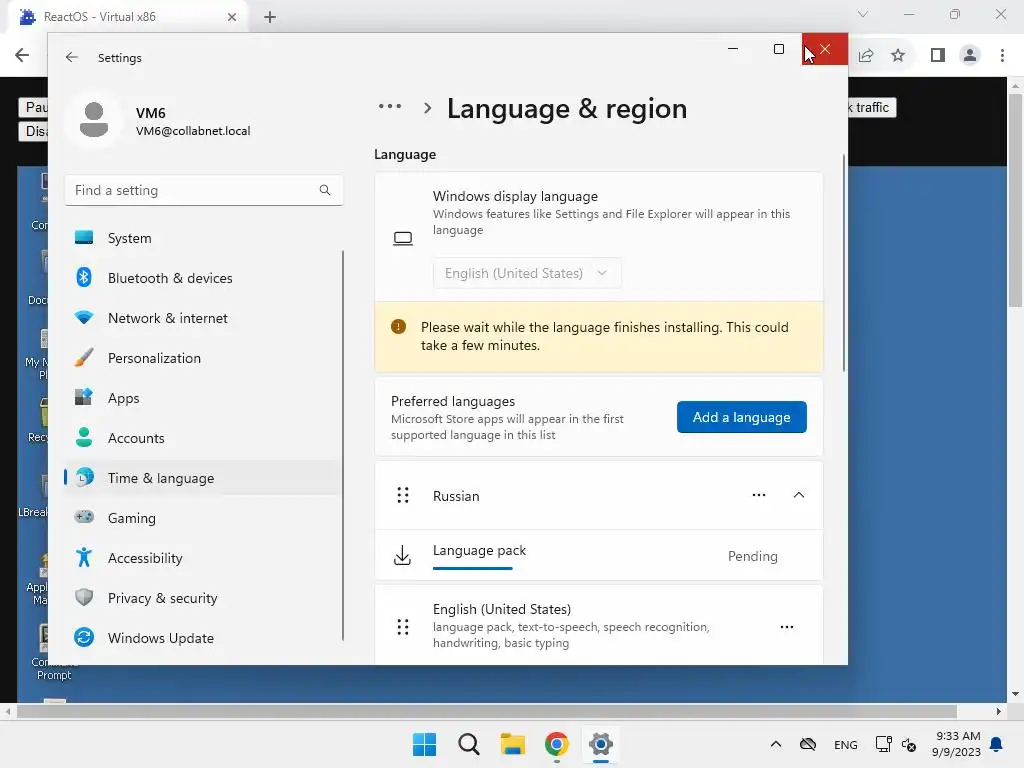Click the browser back arrow
The width and height of the screenshot is (1024, 768).
point(22,55)
